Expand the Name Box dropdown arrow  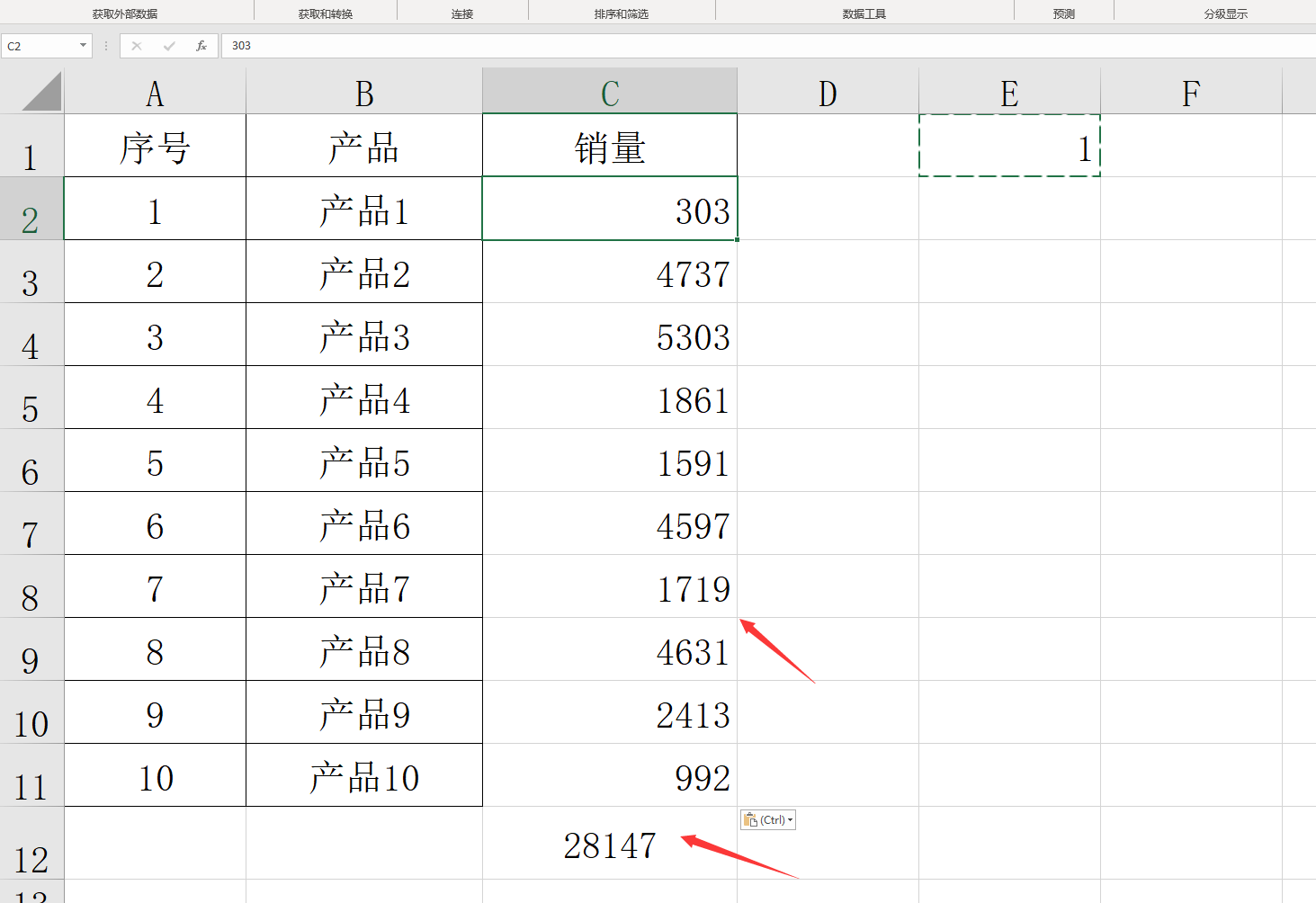point(83,46)
